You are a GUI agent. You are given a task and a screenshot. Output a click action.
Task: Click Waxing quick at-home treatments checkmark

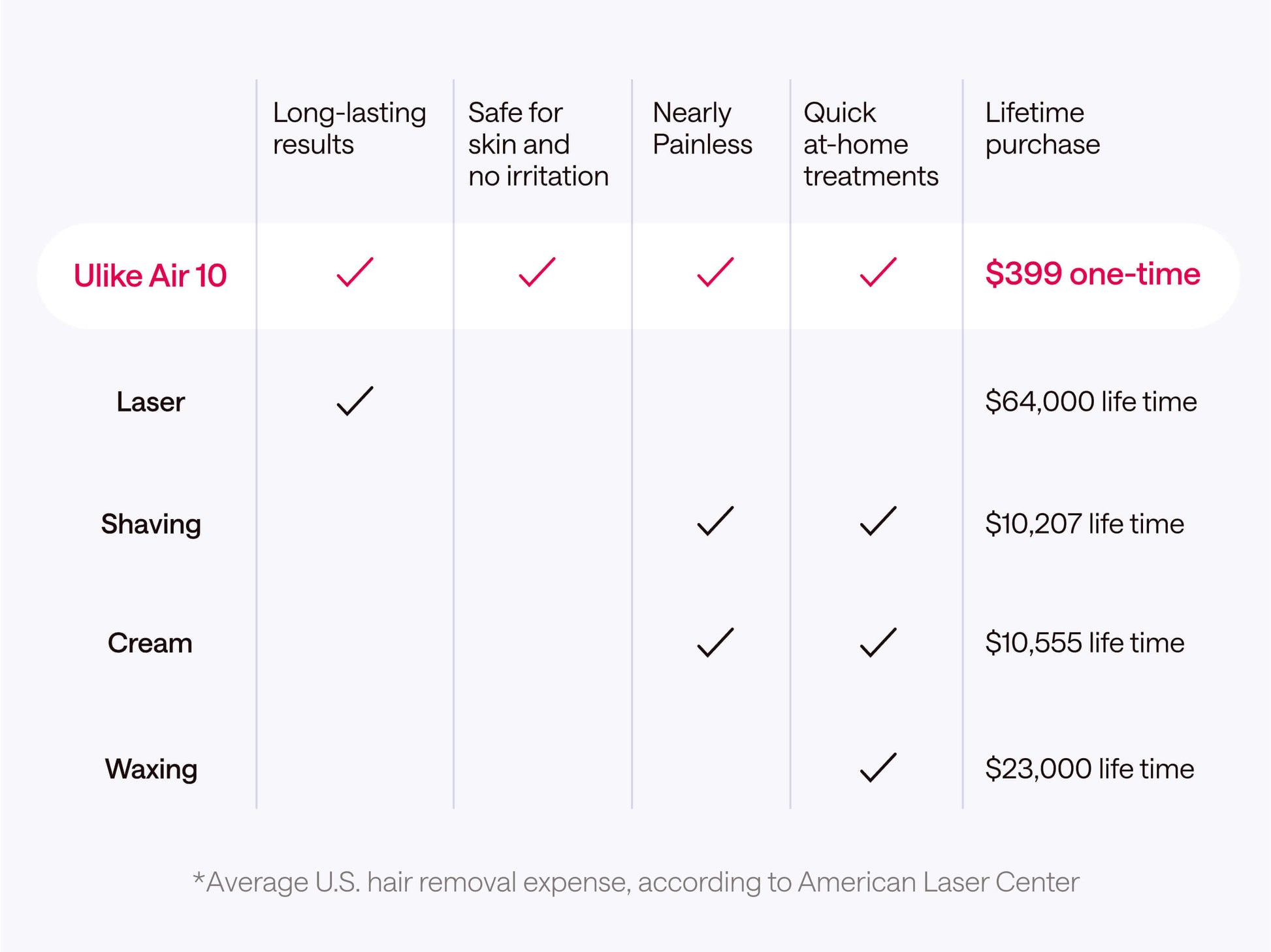pos(878,768)
